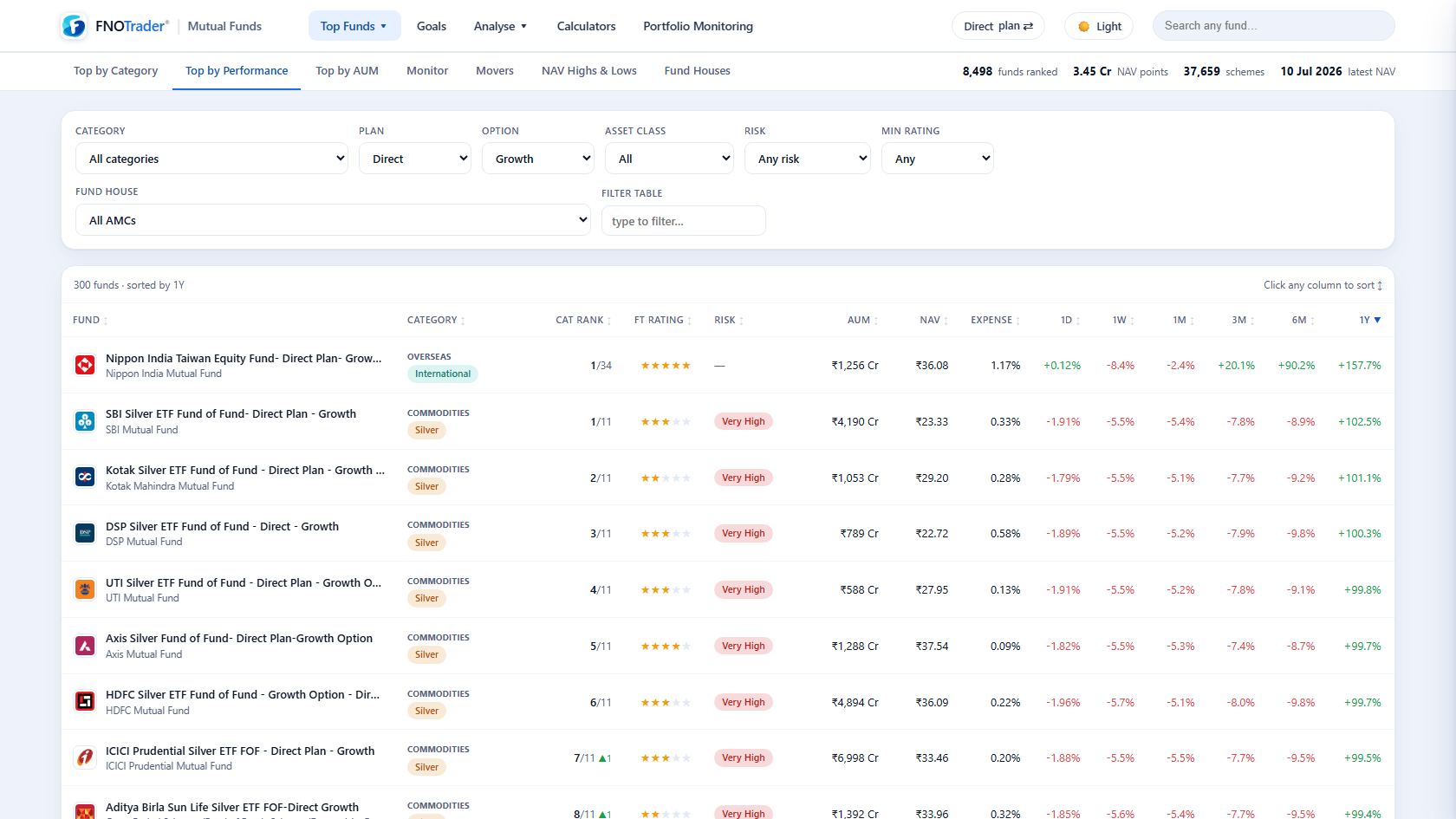Switch to Monitor tab
The width and height of the screenshot is (1456, 819).
(x=427, y=71)
